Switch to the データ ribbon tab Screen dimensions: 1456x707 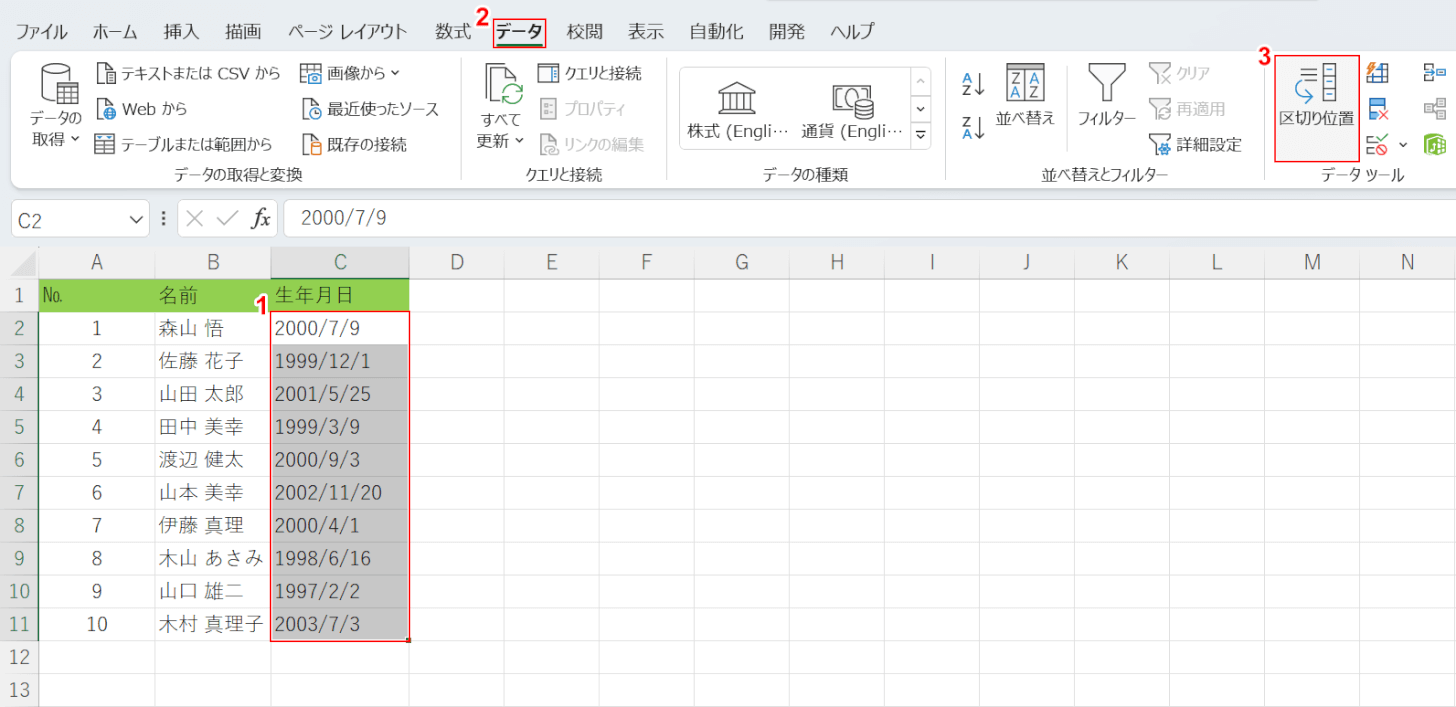pyautogui.click(x=519, y=31)
